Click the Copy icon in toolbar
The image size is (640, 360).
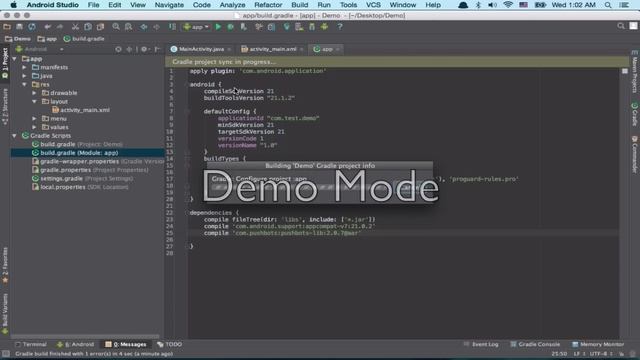pos(88,27)
